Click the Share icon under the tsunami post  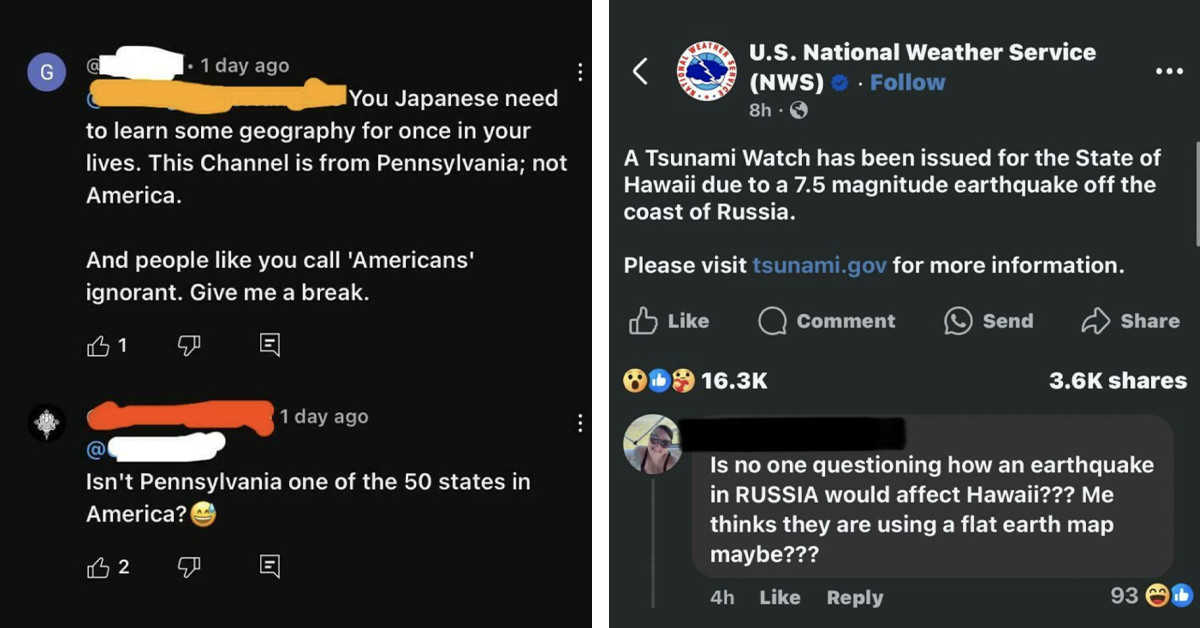tap(1130, 321)
